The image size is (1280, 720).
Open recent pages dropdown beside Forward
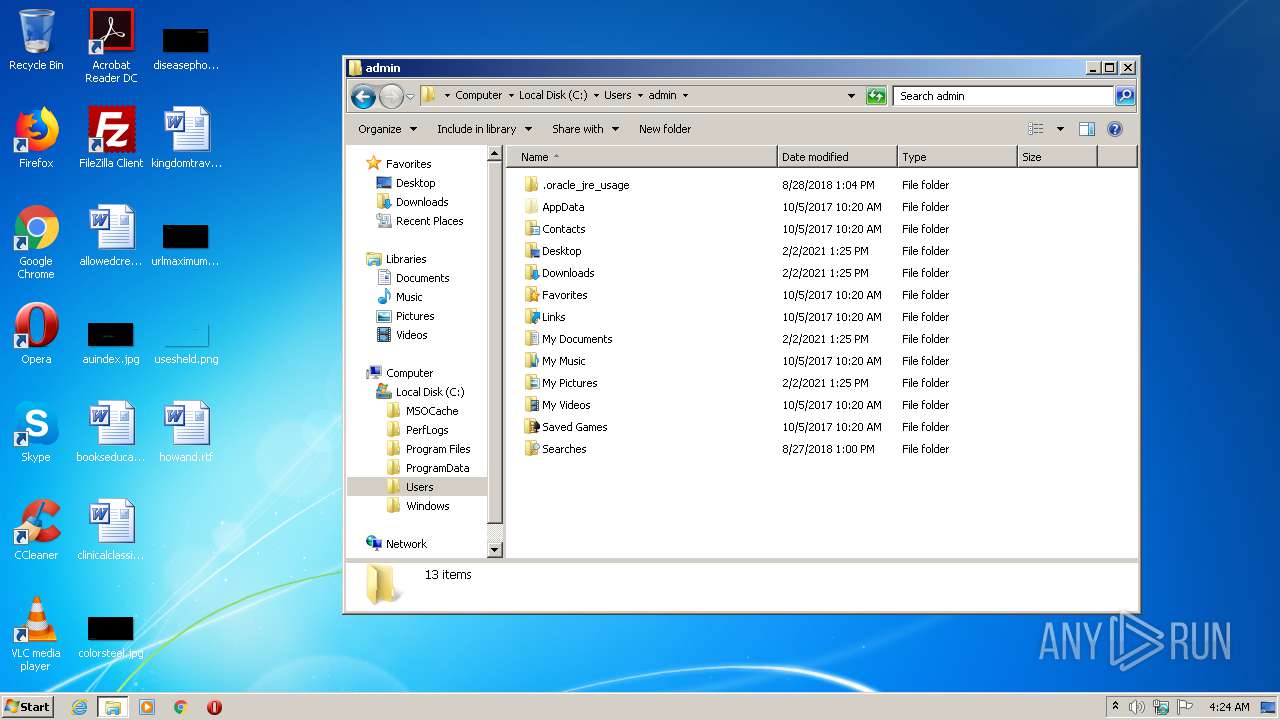[x=410, y=97]
